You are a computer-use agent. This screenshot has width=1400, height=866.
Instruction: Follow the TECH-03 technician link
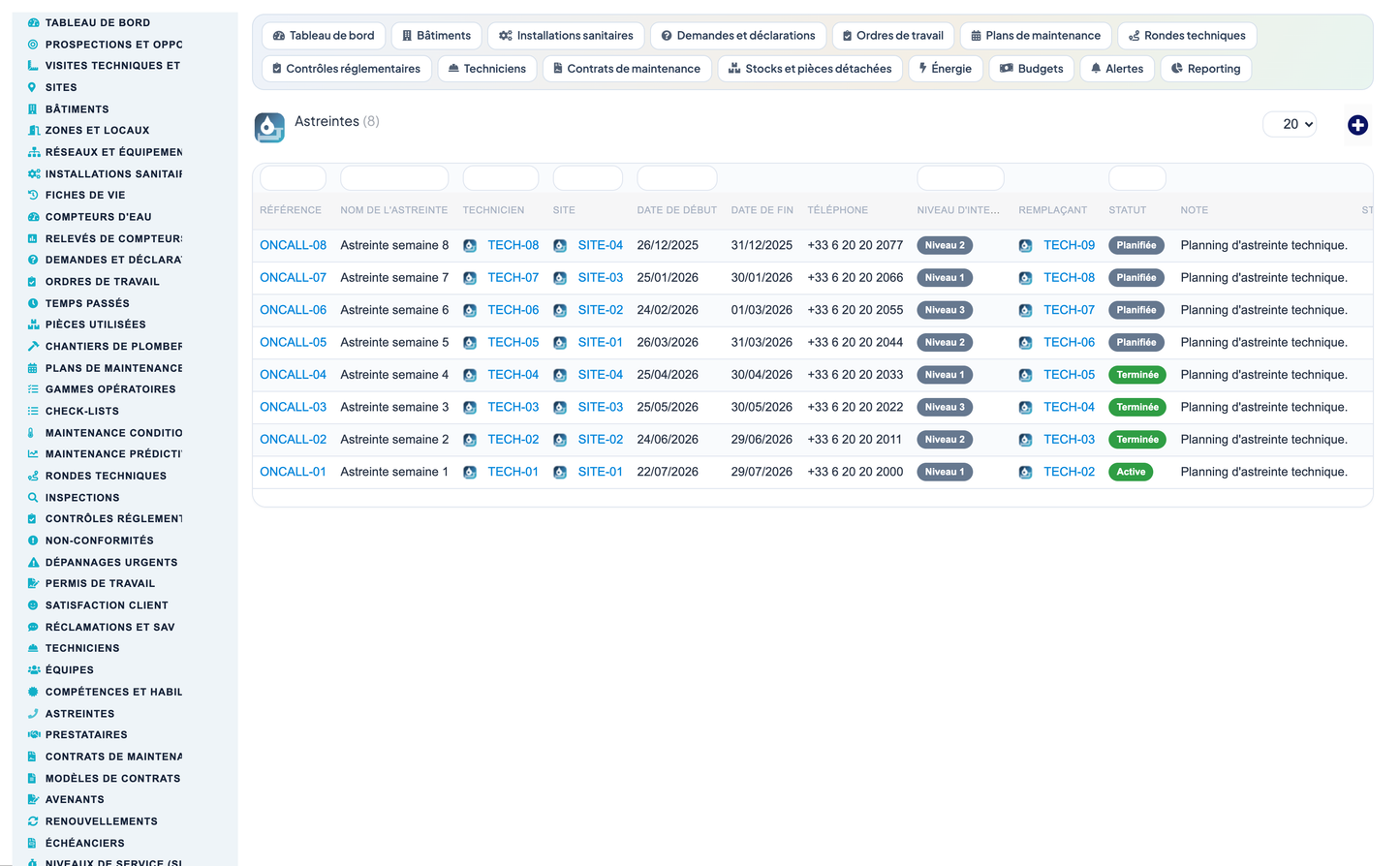pyautogui.click(x=513, y=408)
